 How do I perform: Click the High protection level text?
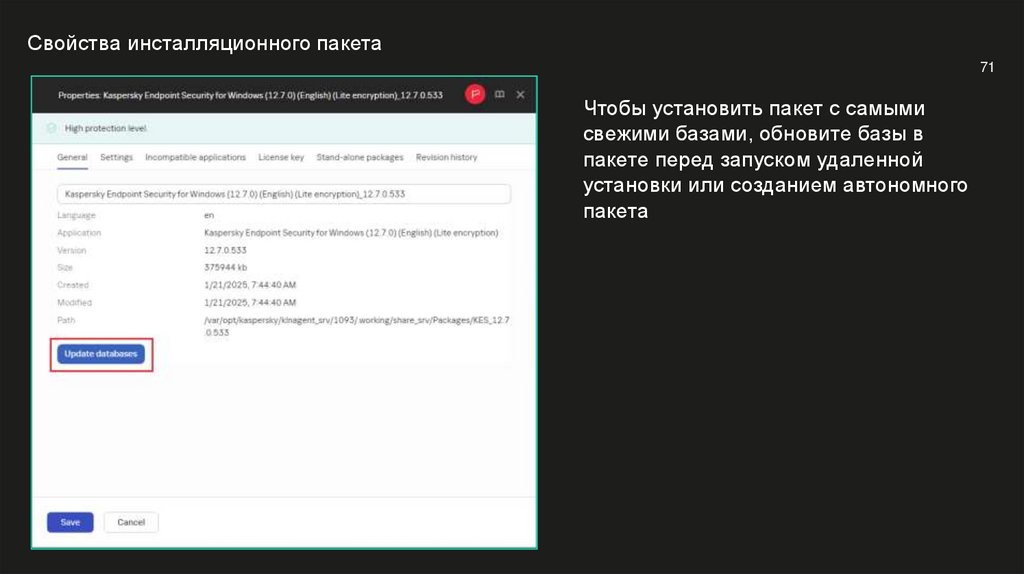106,129
